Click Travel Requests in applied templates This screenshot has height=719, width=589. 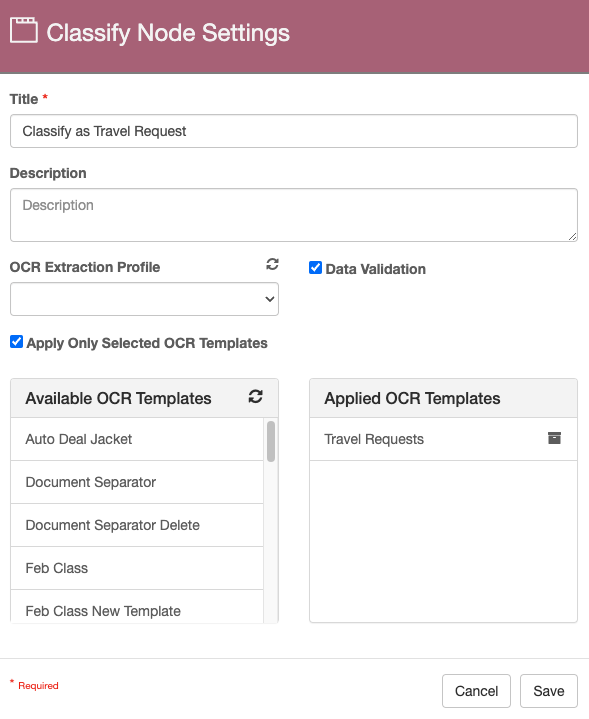click(x=374, y=439)
